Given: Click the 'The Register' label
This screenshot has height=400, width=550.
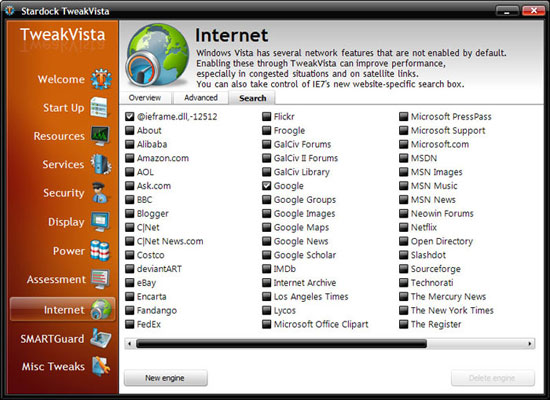Looking at the screenshot, I should tap(436, 324).
